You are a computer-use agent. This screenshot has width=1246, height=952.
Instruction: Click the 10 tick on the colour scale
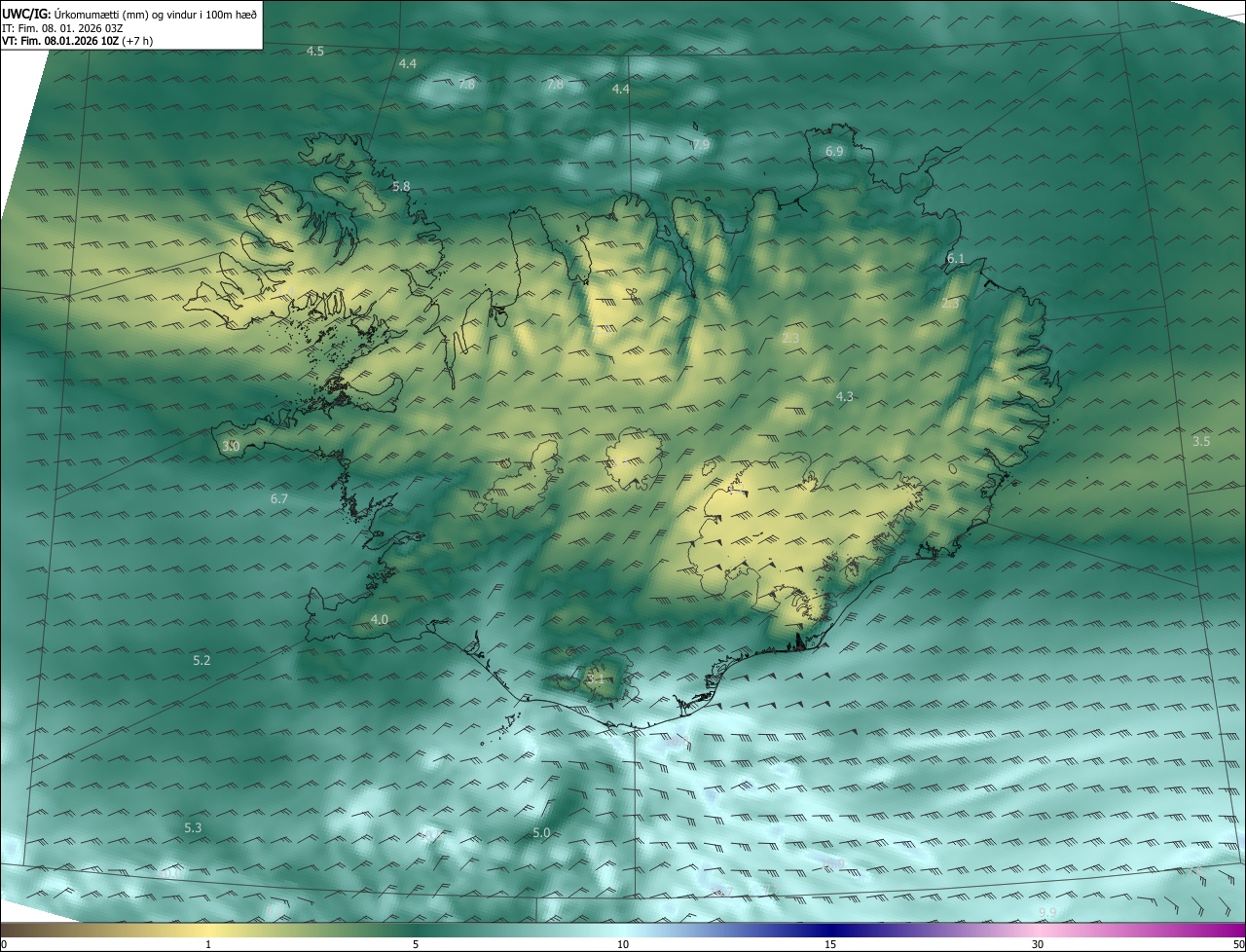[x=623, y=944]
